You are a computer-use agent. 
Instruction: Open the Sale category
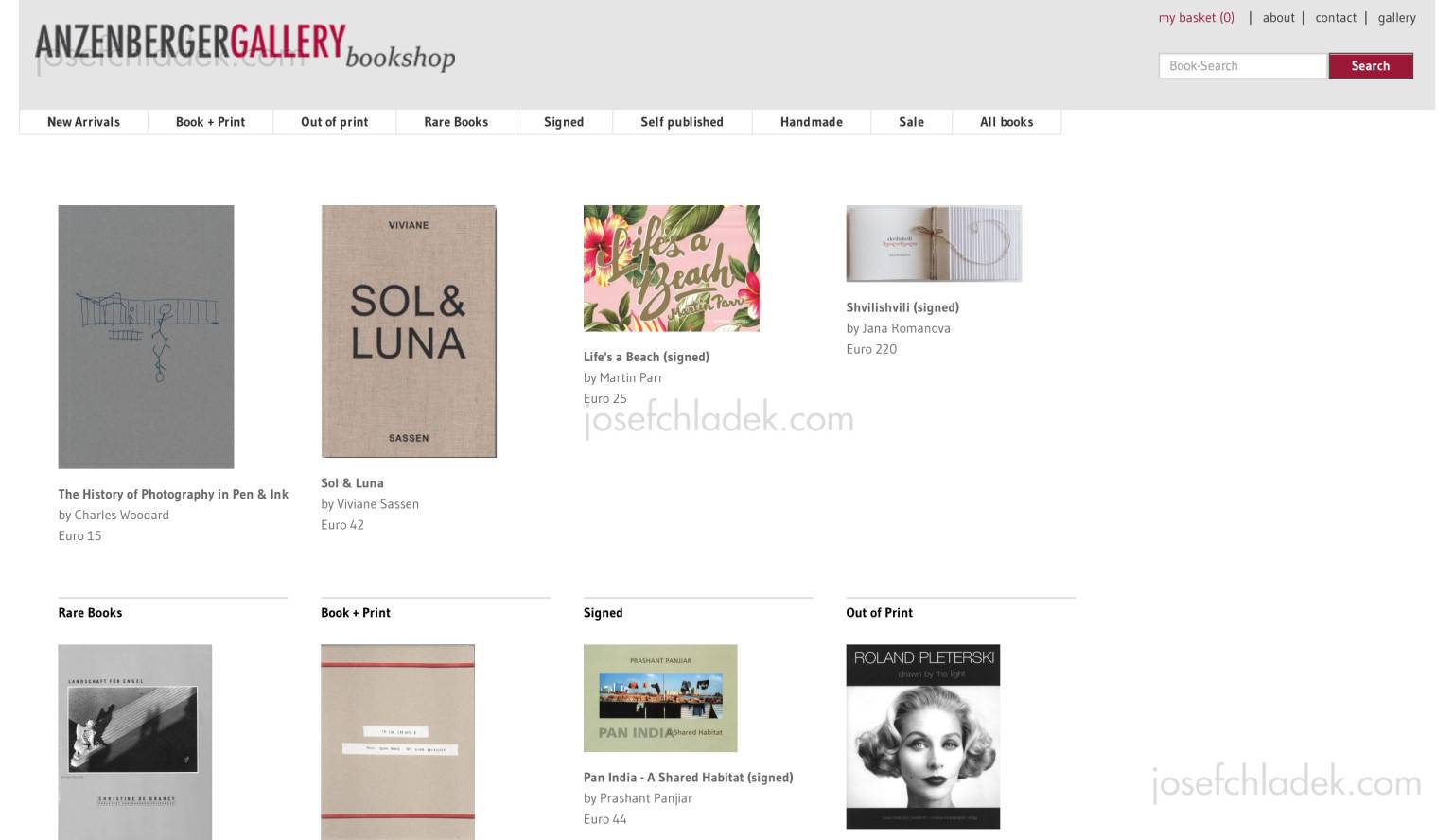click(x=911, y=122)
